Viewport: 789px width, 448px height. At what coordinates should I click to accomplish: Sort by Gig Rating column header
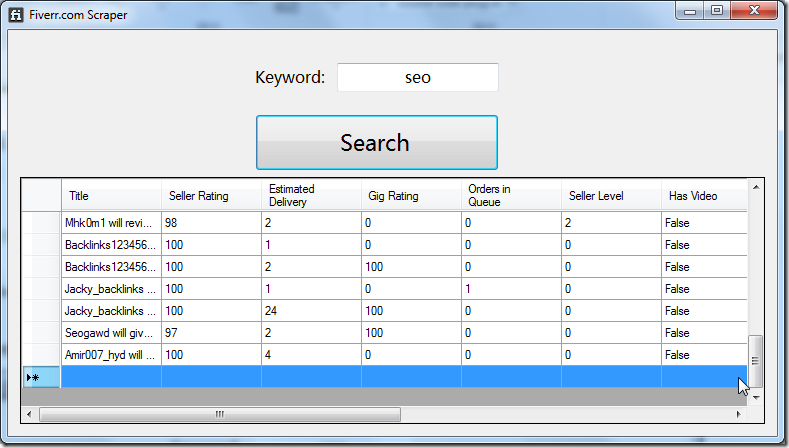tap(411, 195)
